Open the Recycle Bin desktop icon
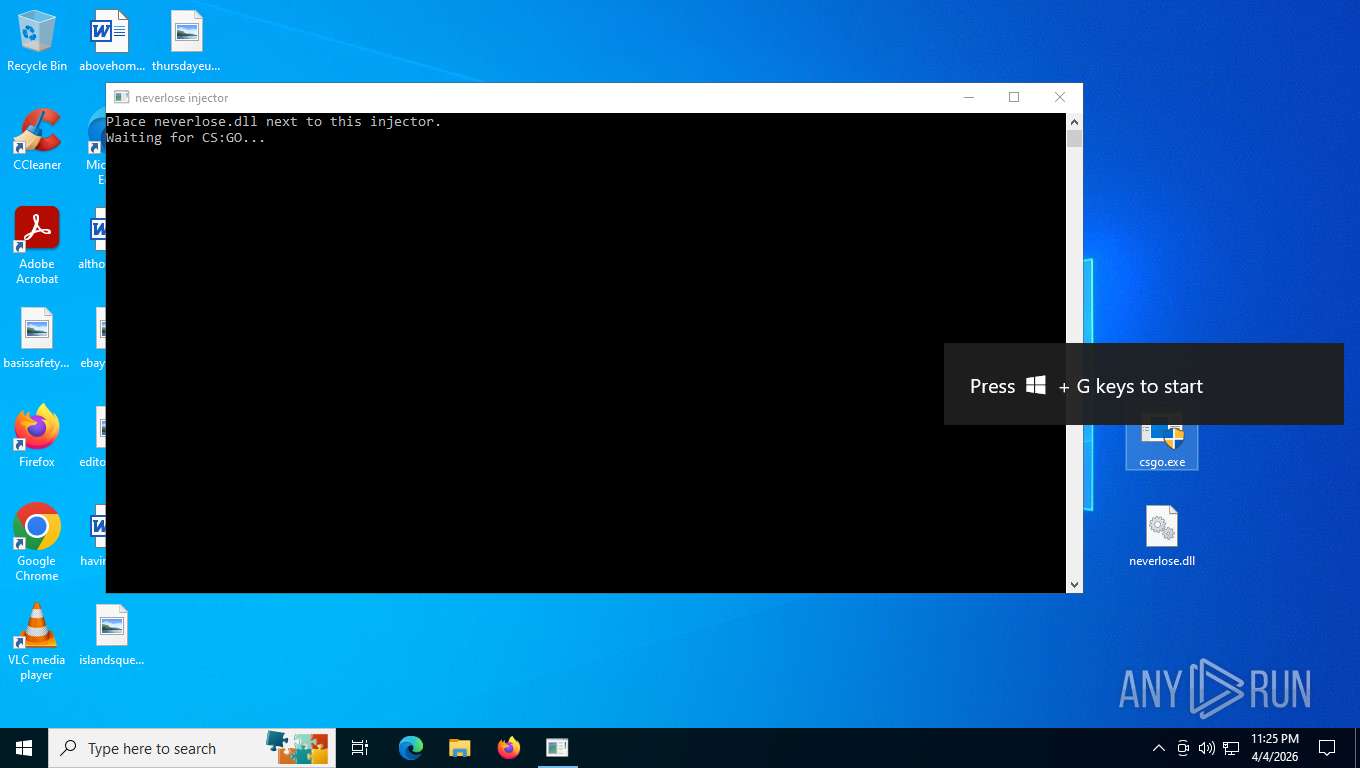1360x768 pixels. [37, 41]
